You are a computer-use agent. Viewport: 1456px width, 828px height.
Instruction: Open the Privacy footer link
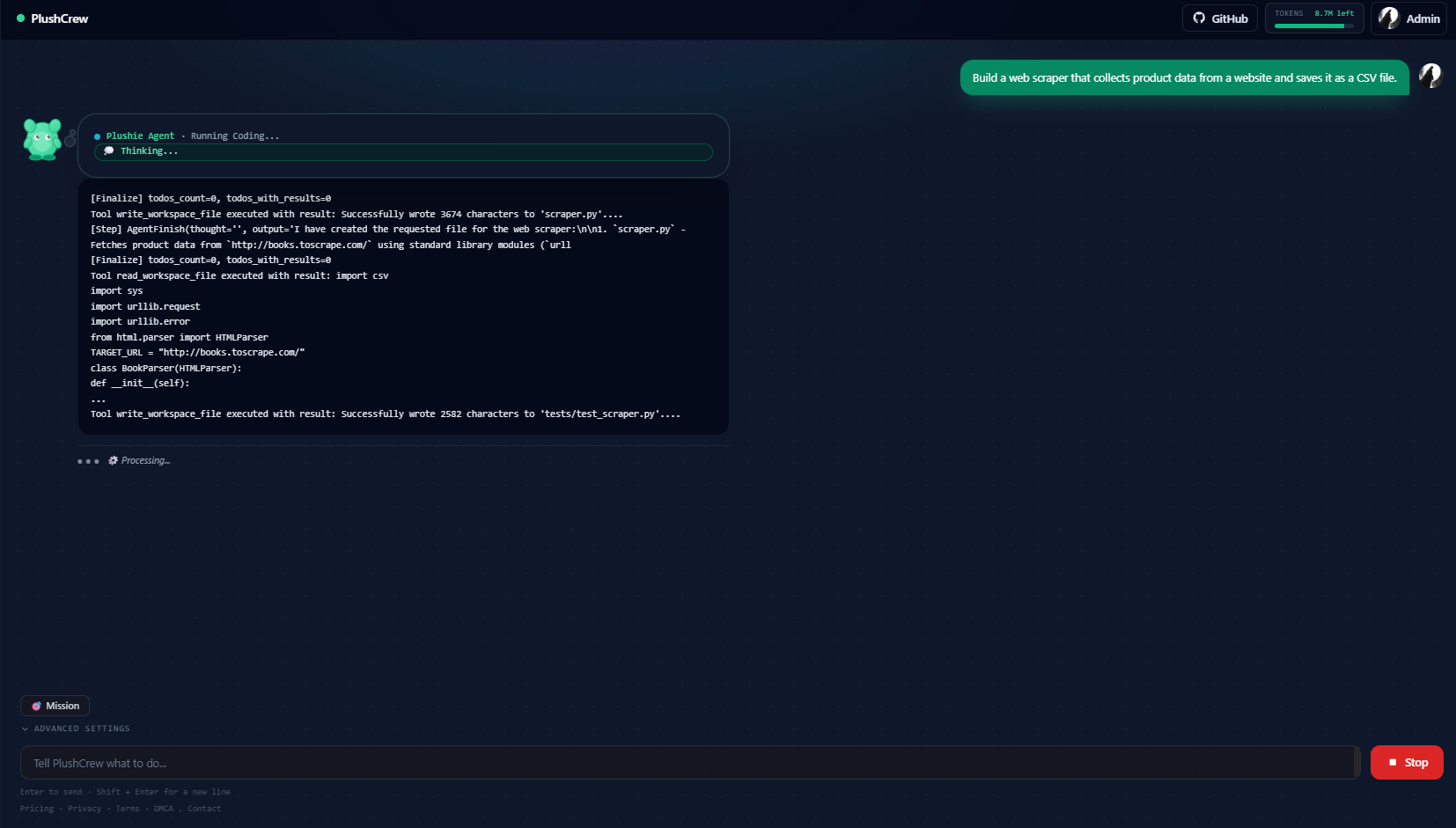point(85,809)
